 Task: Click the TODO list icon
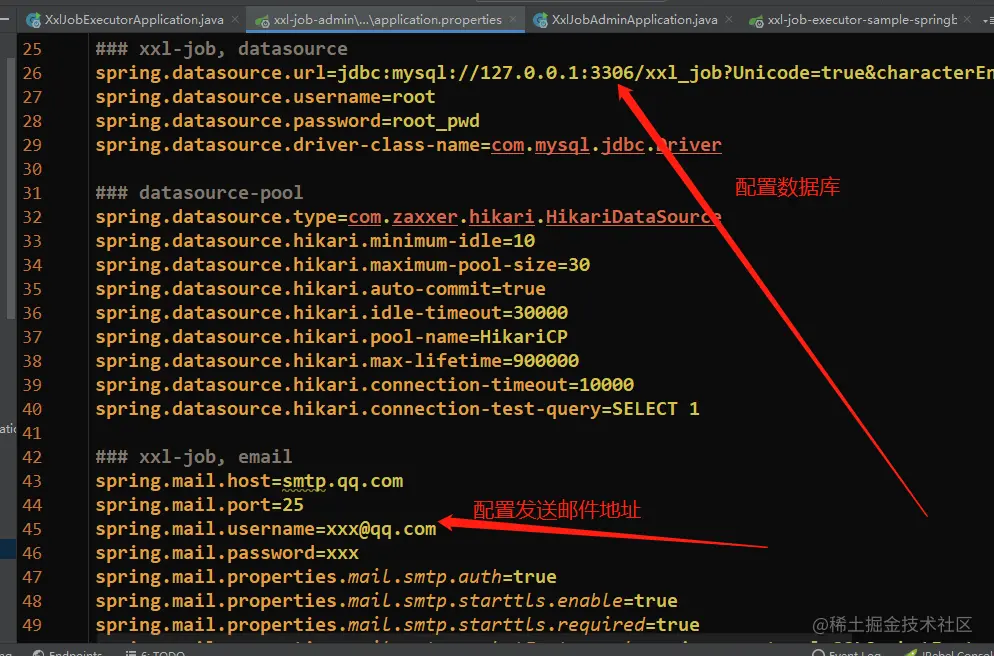pos(131,653)
